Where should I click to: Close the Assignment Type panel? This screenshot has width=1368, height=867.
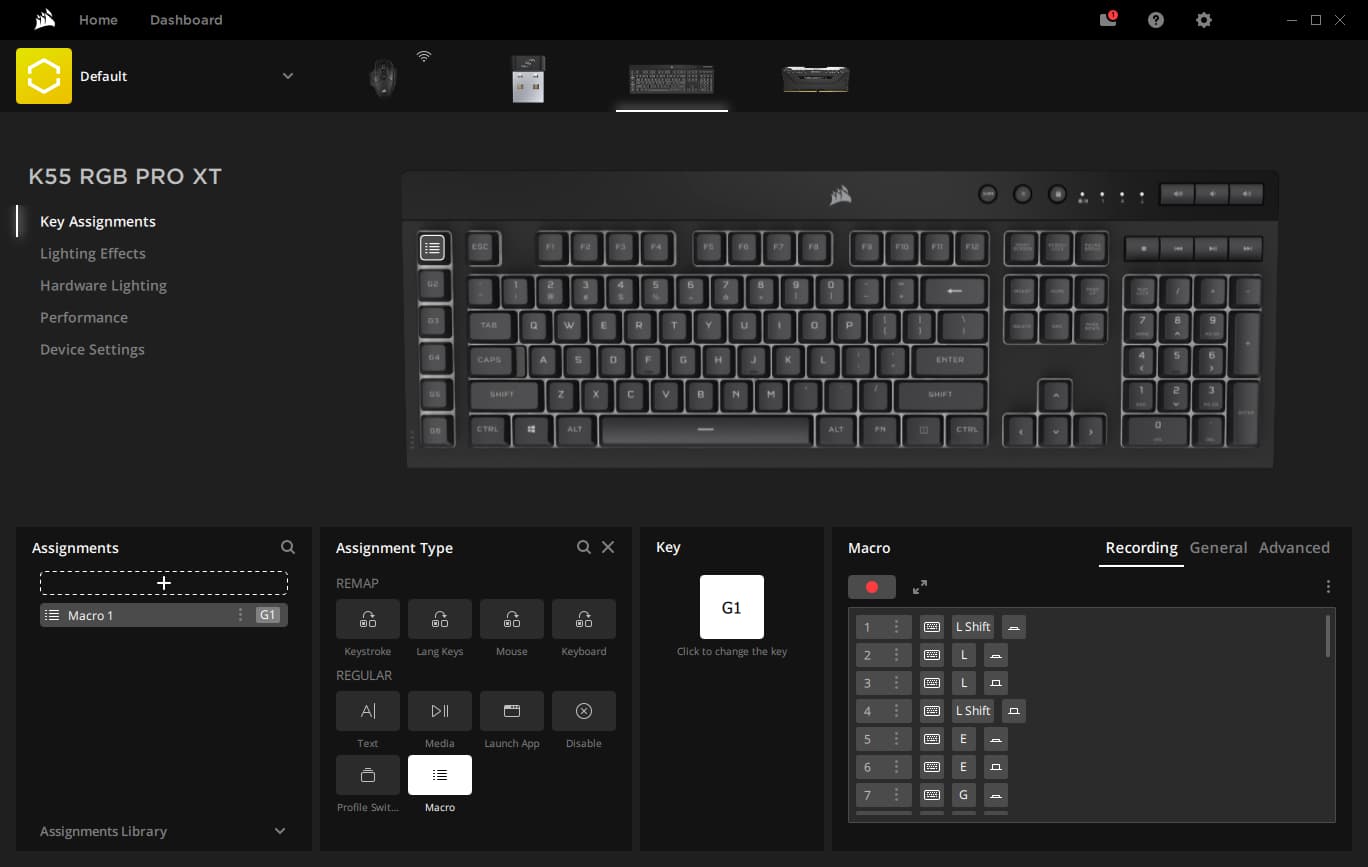(x=608, y=547)
